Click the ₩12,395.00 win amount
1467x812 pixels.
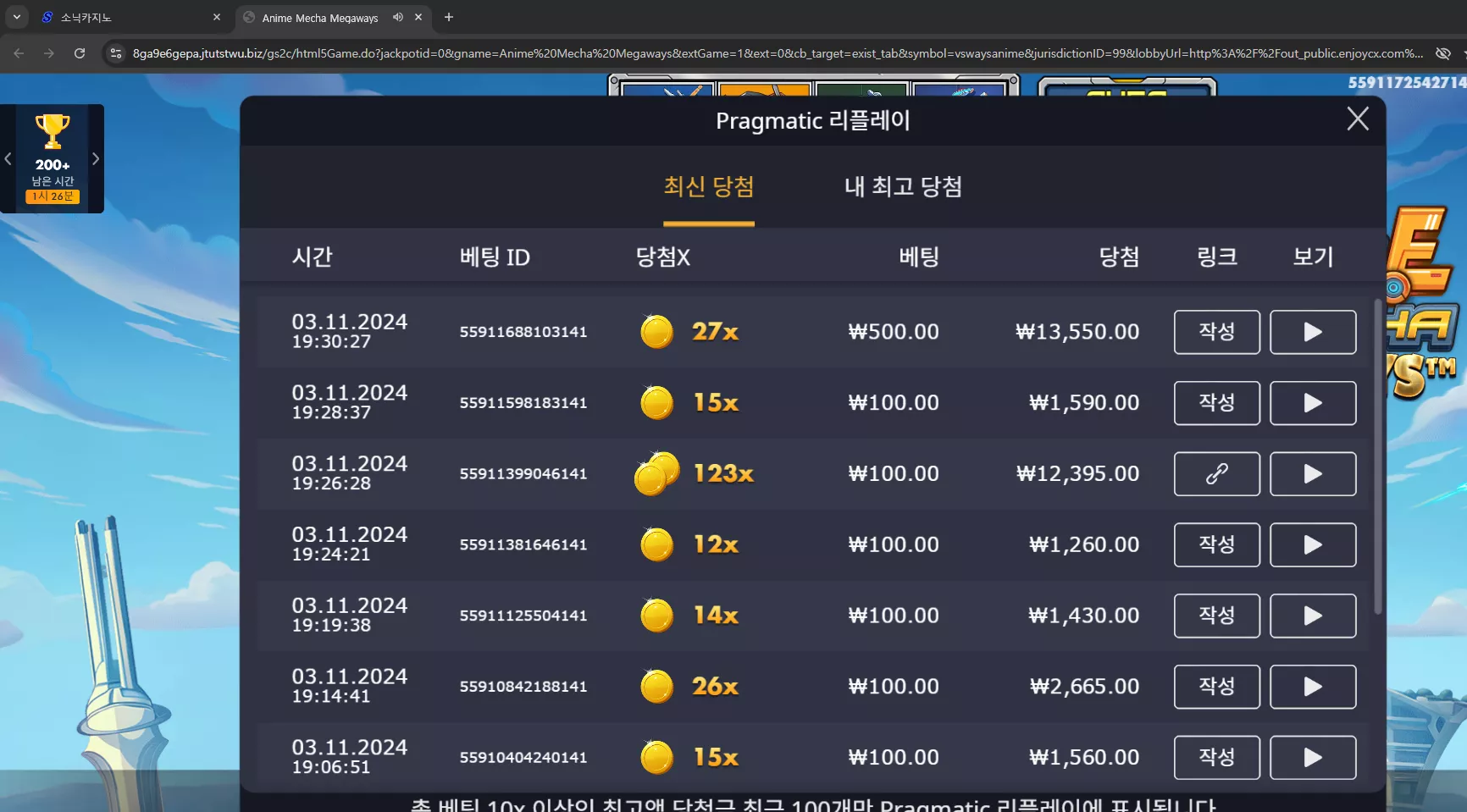(1077, 474)
